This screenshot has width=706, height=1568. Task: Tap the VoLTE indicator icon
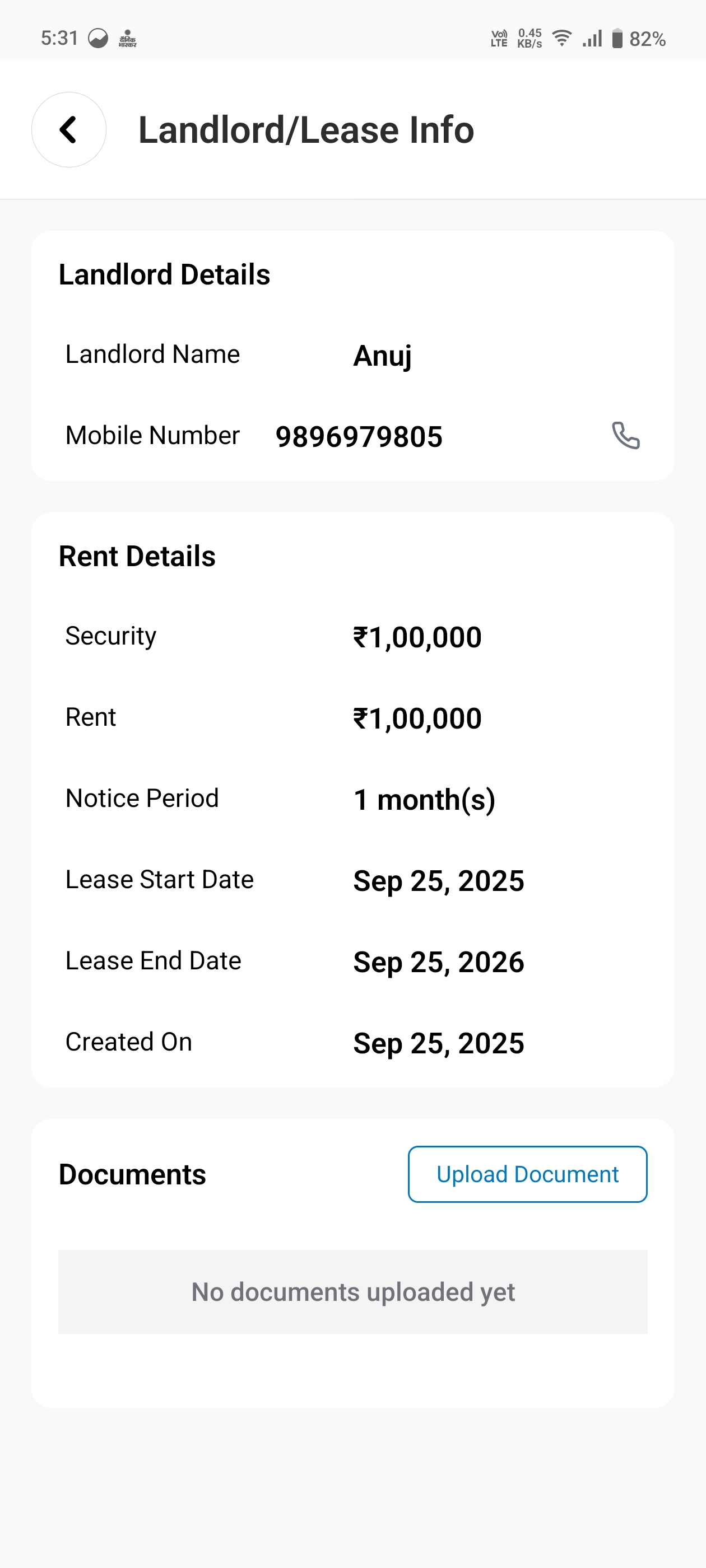(x=499, y=38)
